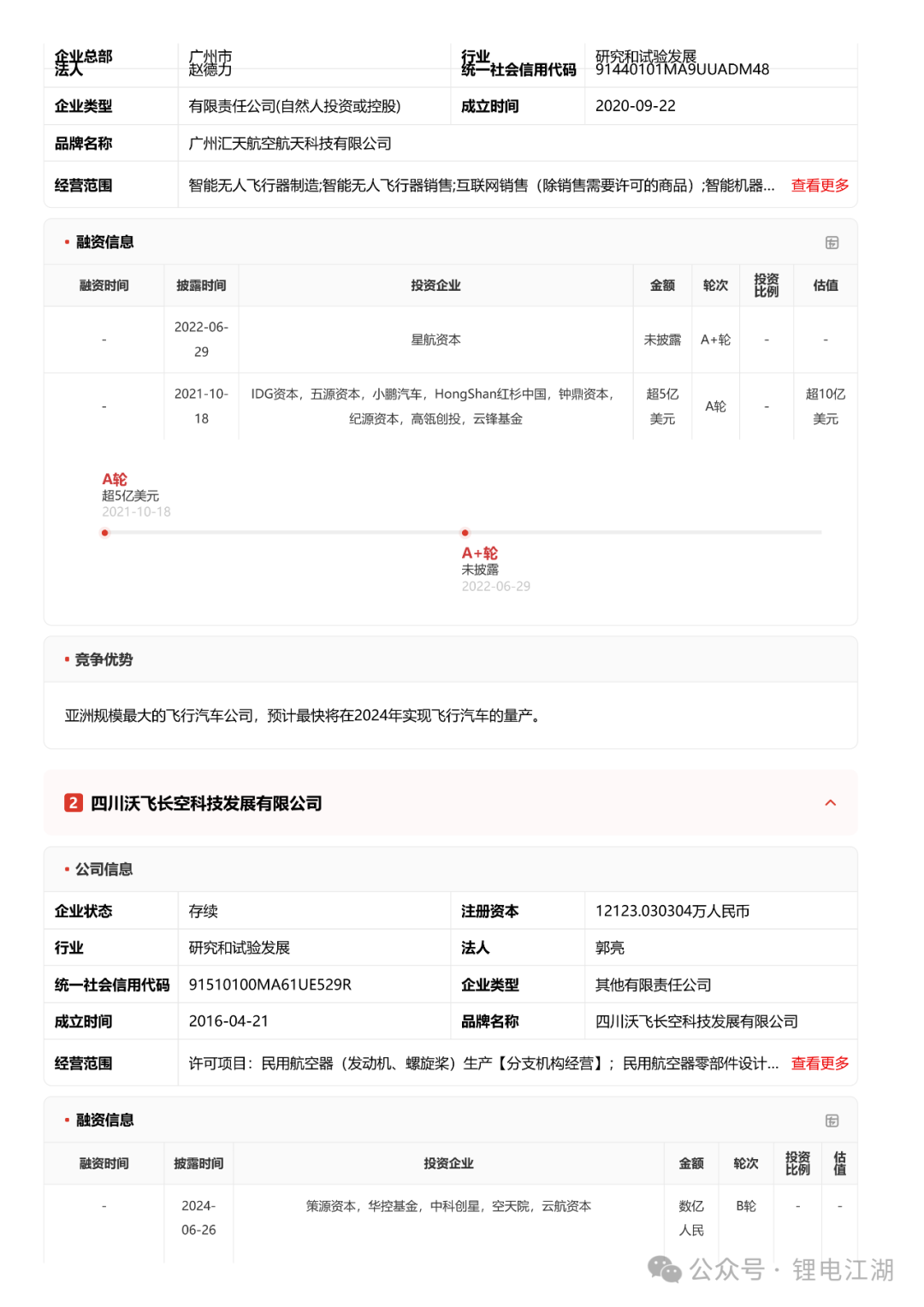Click the brand name 广州汇天航空航天科技有限公司

(290, 144)
